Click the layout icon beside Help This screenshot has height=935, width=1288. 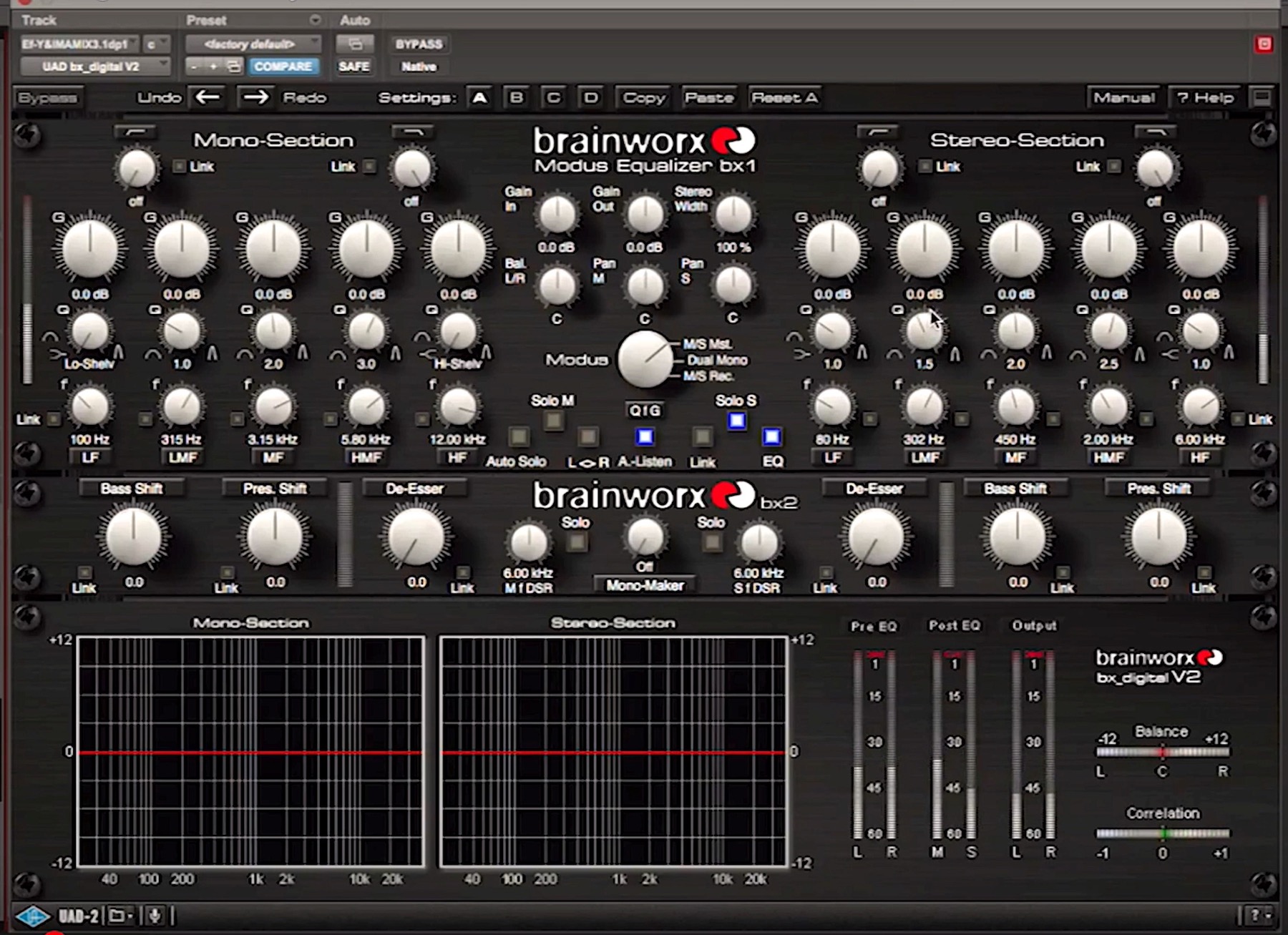tap(1262, 97)
